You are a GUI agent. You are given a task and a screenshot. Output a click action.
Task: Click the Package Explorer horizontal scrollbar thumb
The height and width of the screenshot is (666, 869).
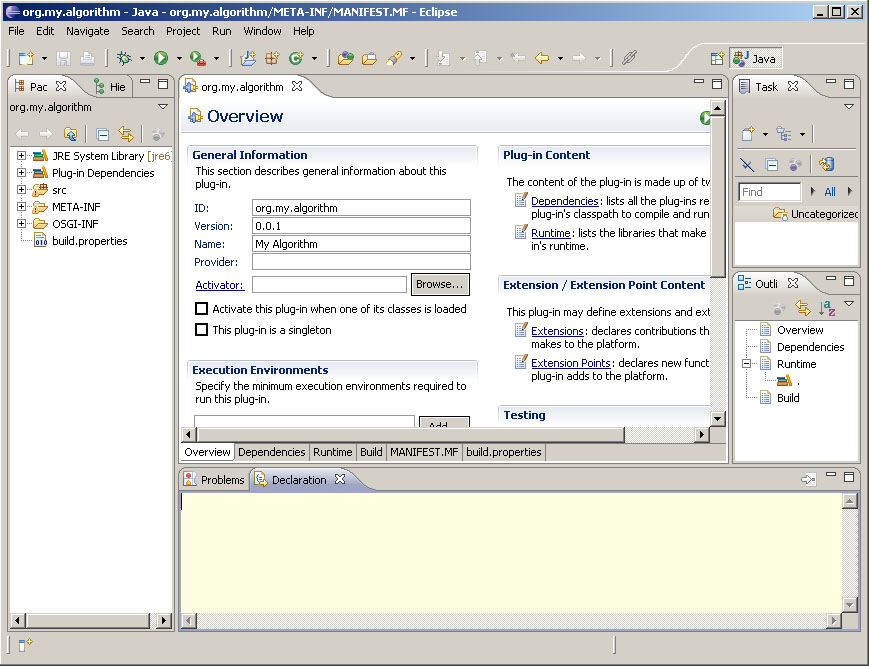[88, 621]
